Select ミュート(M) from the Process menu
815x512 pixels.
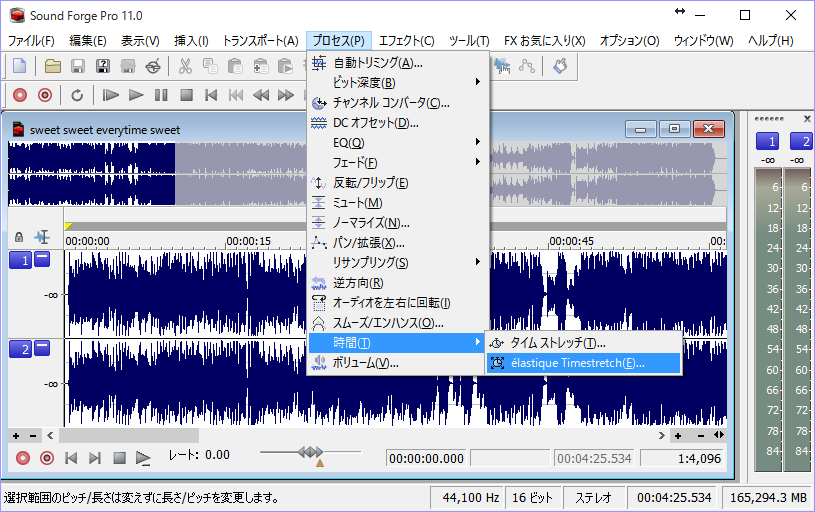[x=398, y=203]
